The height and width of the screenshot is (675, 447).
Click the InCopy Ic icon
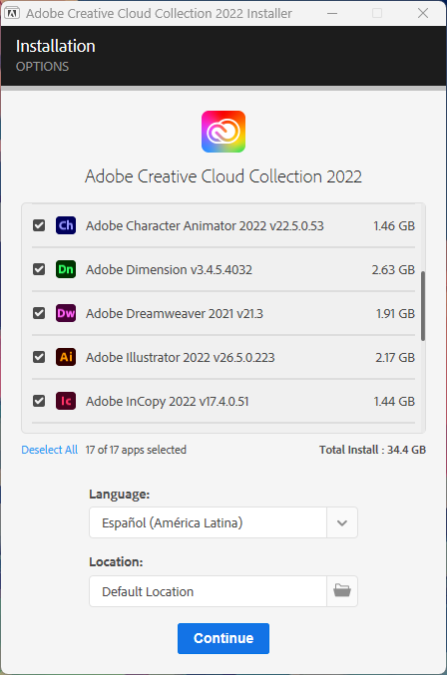pos(66,401)
